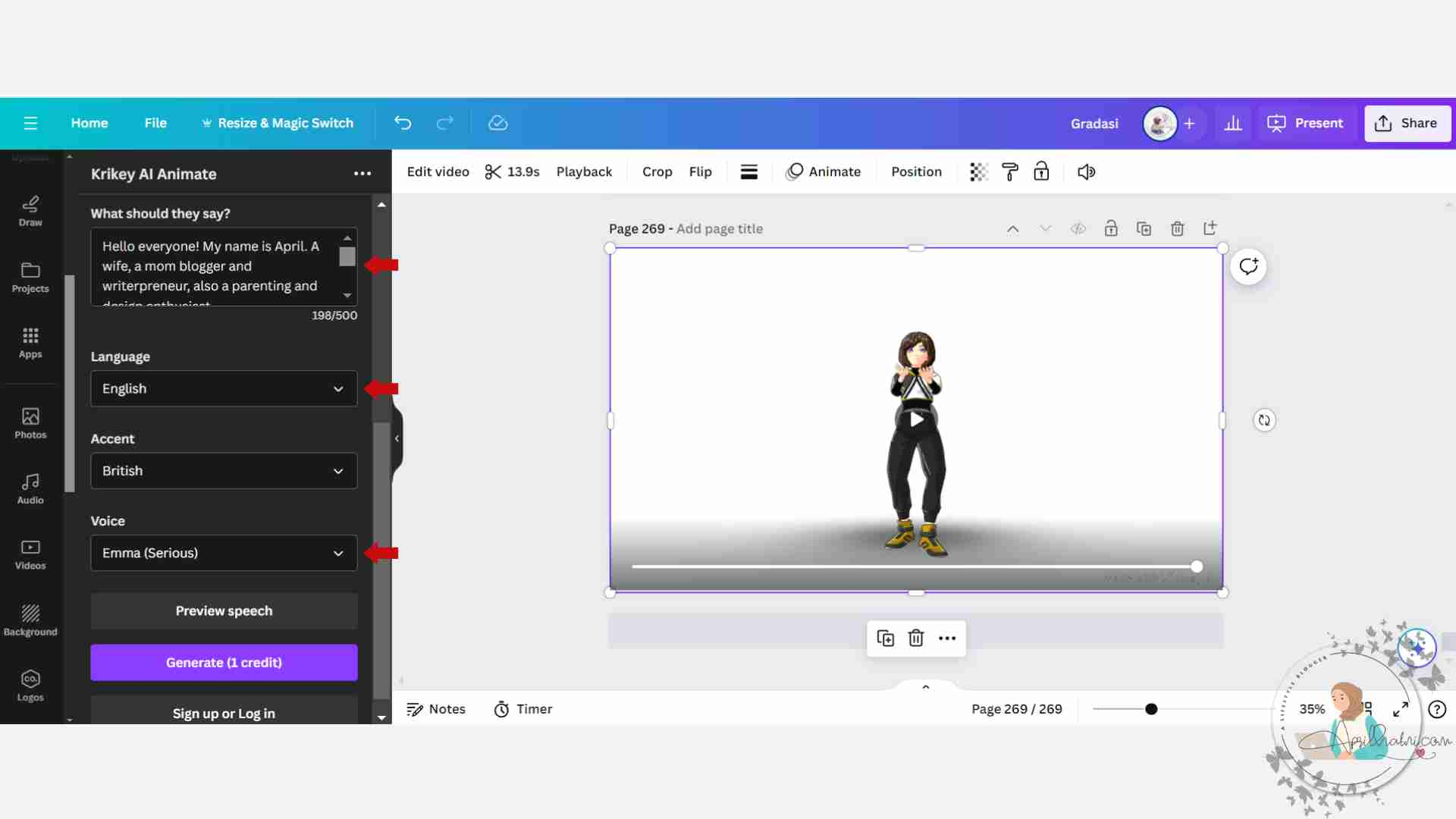Open Logos in the sidebar
1456x819 pixels.
(30, 686)
